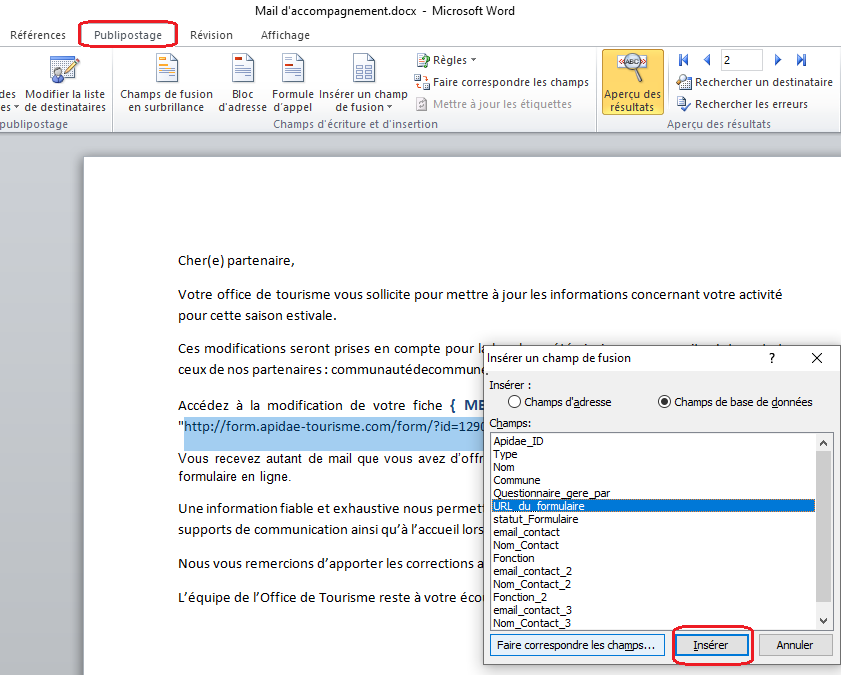
Task: Click Cher(e) partenaire greeting text
Action: coord(236,261)
